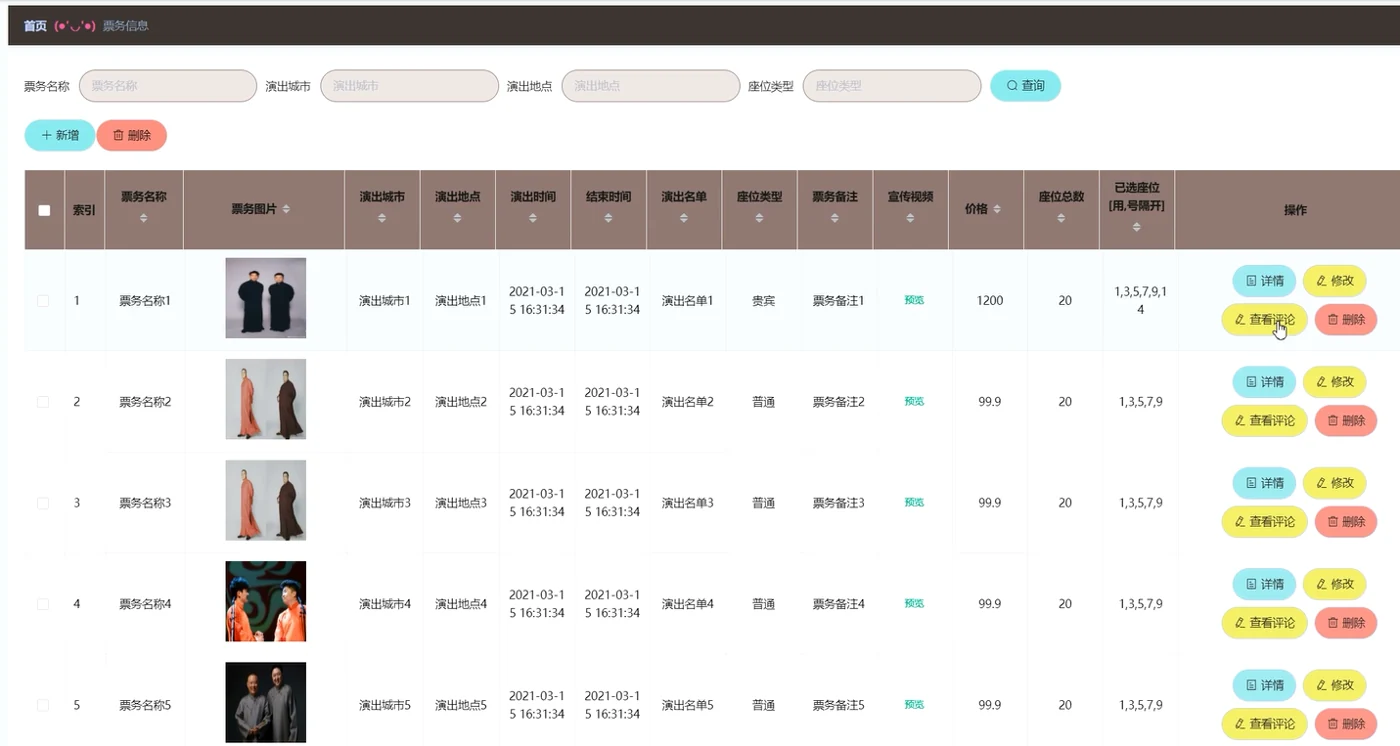The image size is (1400, 746).
Task: Check the row checkbox for 票务名称2
Action: pos(43,402)
